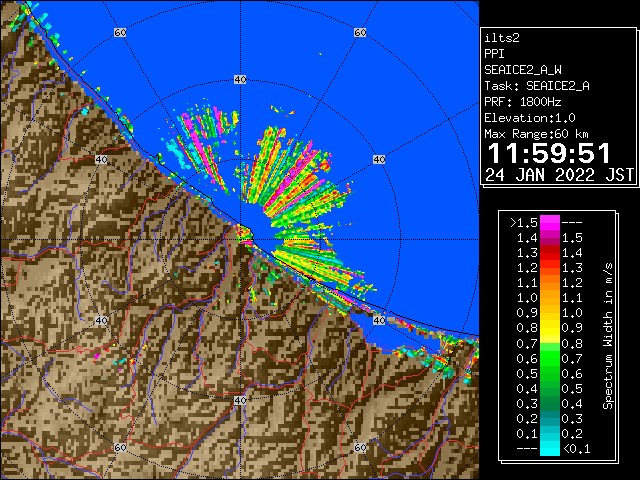The width and height of the screenshot is (640, 480).
Task: Select the 'PPI' scan type label
Action: coord(494,54)
